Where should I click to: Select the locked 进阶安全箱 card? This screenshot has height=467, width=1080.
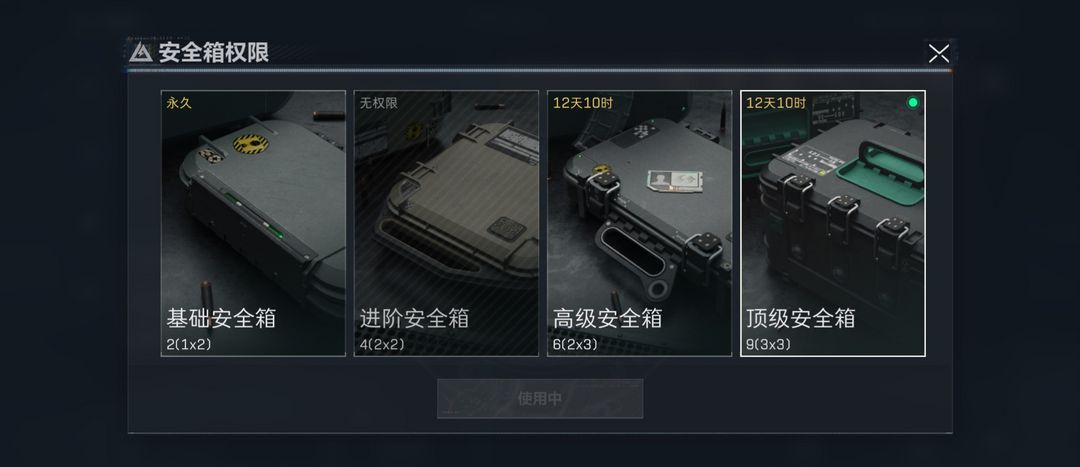click(446, 223)
